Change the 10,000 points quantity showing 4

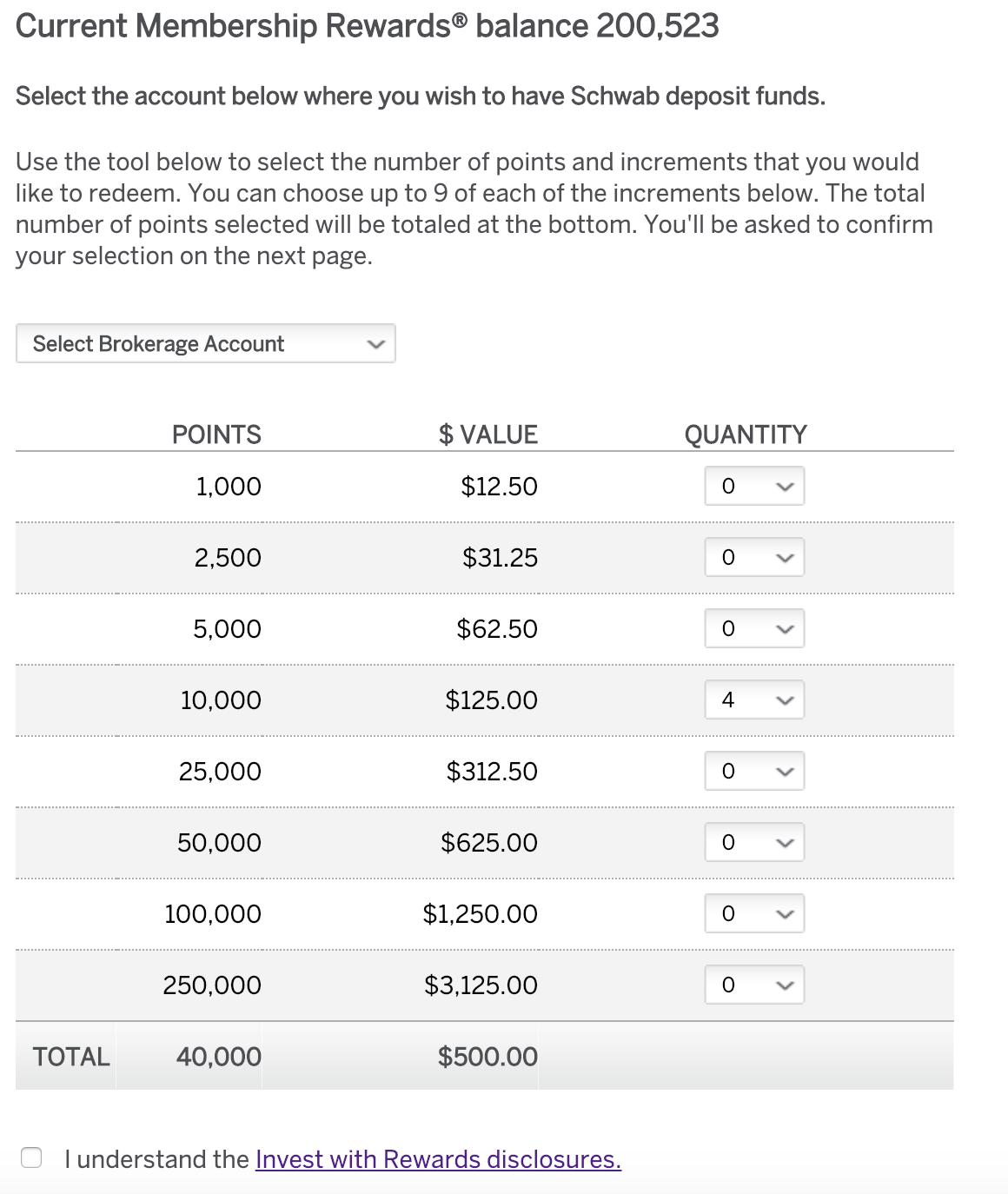pos(754,700)
